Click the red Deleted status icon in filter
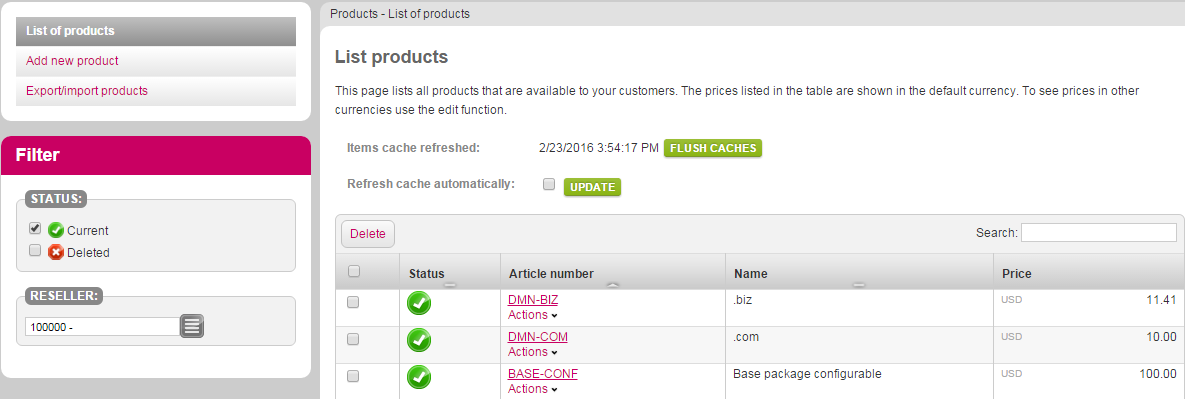The width and height of the screenshot is (1185, 399). tap(56, 252)
